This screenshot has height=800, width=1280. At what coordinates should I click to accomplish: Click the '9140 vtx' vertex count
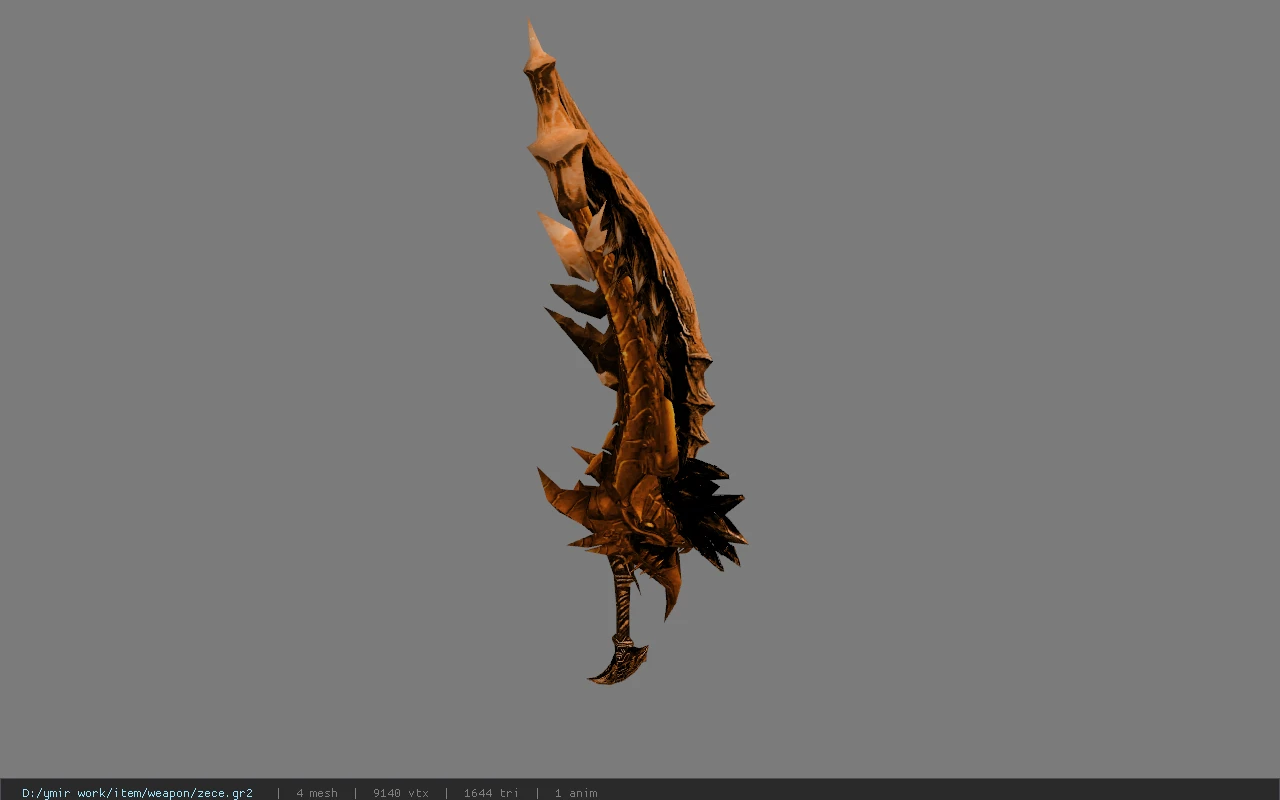(401, 793)
